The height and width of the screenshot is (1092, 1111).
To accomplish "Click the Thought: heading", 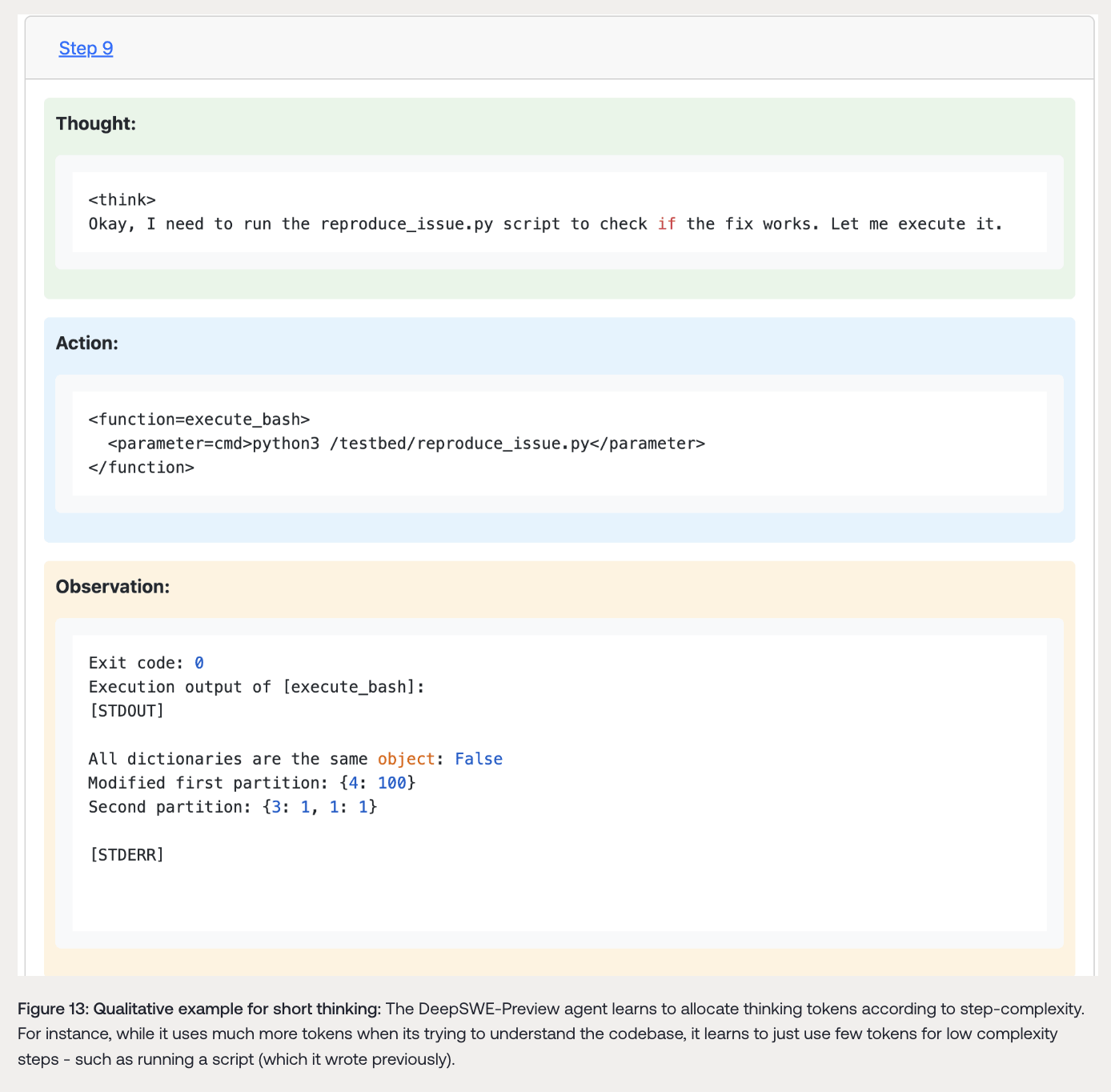I will coord(96,123).
